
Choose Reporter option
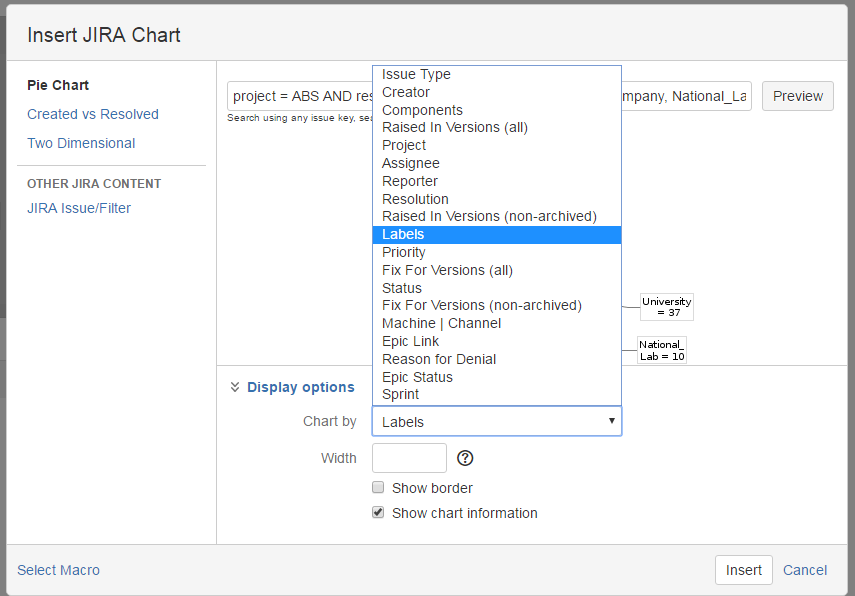pos(497,182)
